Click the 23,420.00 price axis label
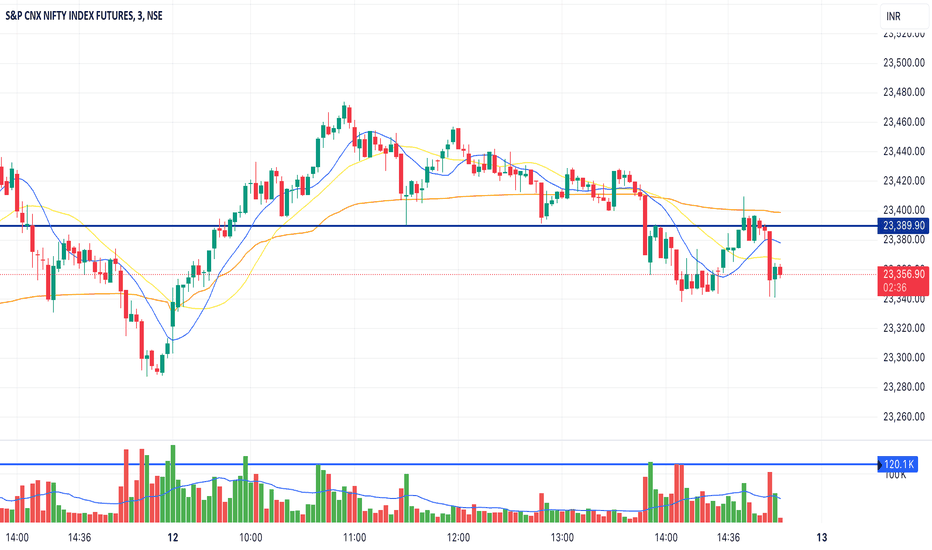The image size is (932, 550). 904,181
